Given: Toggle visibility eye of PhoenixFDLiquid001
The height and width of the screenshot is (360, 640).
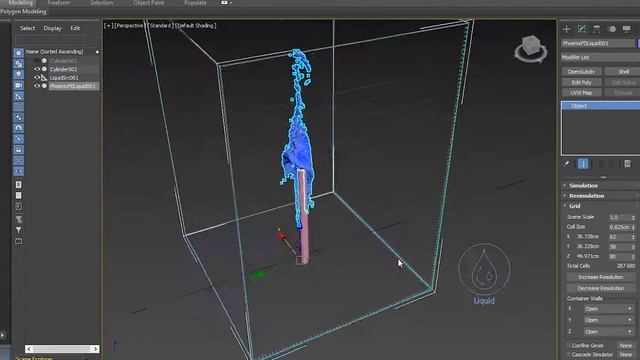Looking at the screenshot, I should coord(37,86).
